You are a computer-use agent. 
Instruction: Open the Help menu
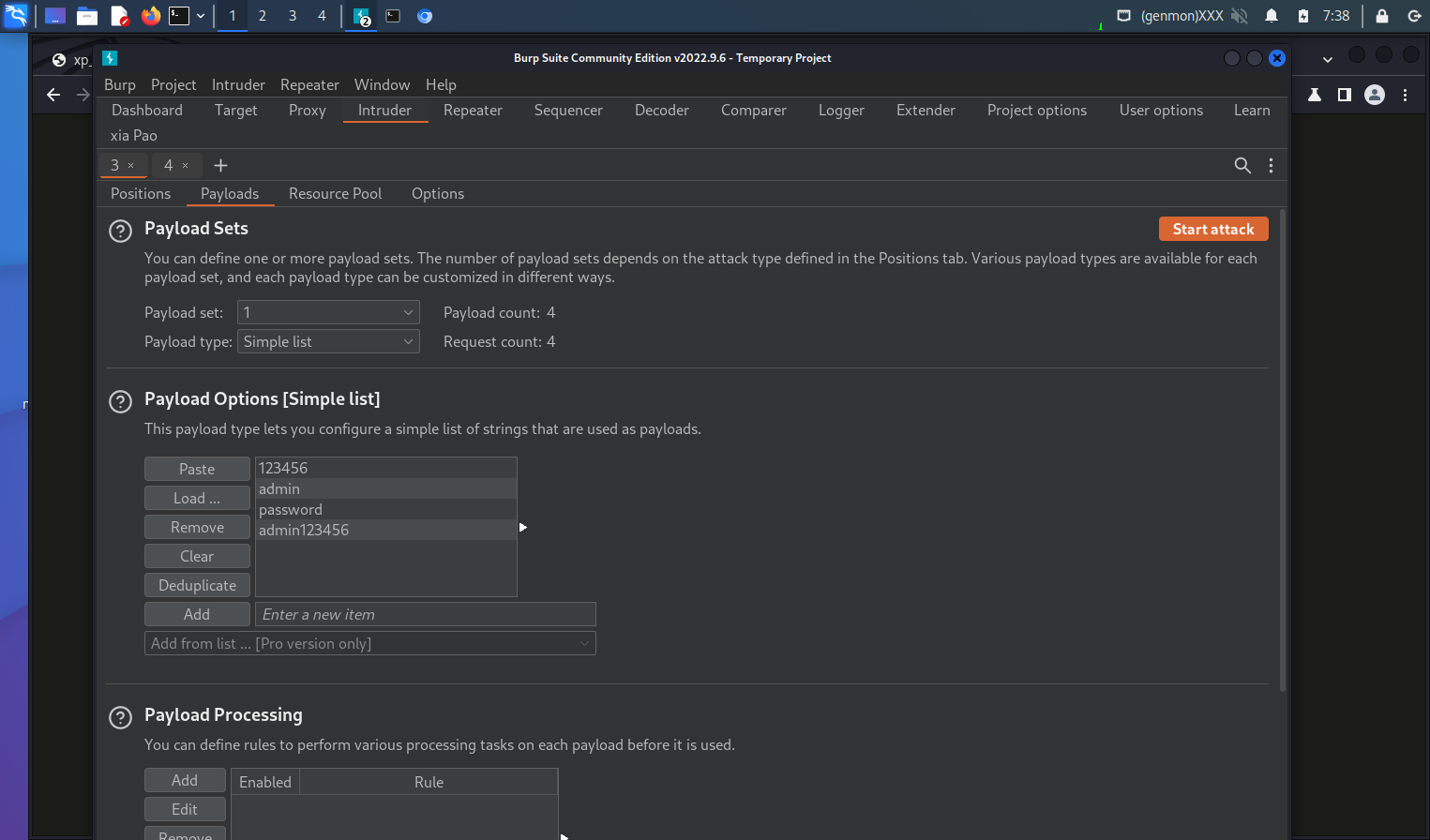(x=441, y=84)
